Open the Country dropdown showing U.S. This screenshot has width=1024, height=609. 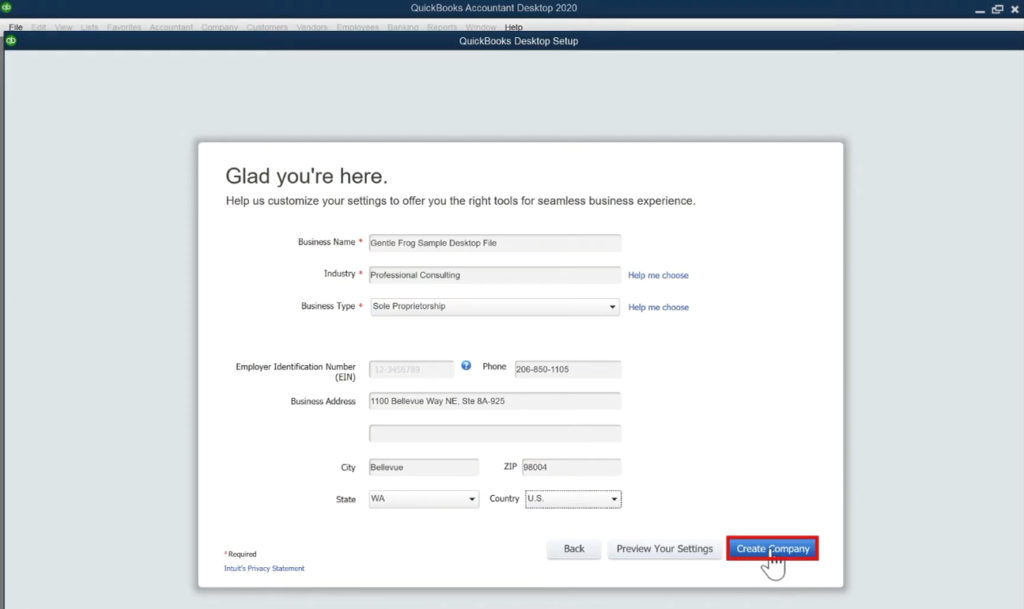tap(613, 499)
